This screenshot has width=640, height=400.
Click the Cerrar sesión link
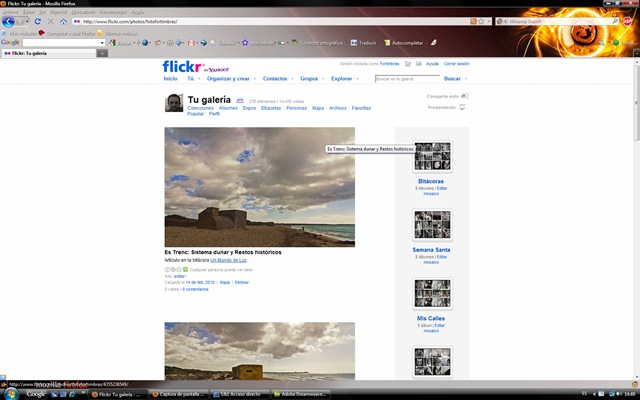pos(456,64)
